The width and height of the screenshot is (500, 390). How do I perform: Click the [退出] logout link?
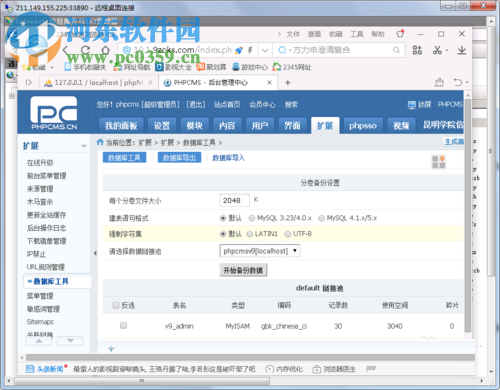tap(196, 105)
